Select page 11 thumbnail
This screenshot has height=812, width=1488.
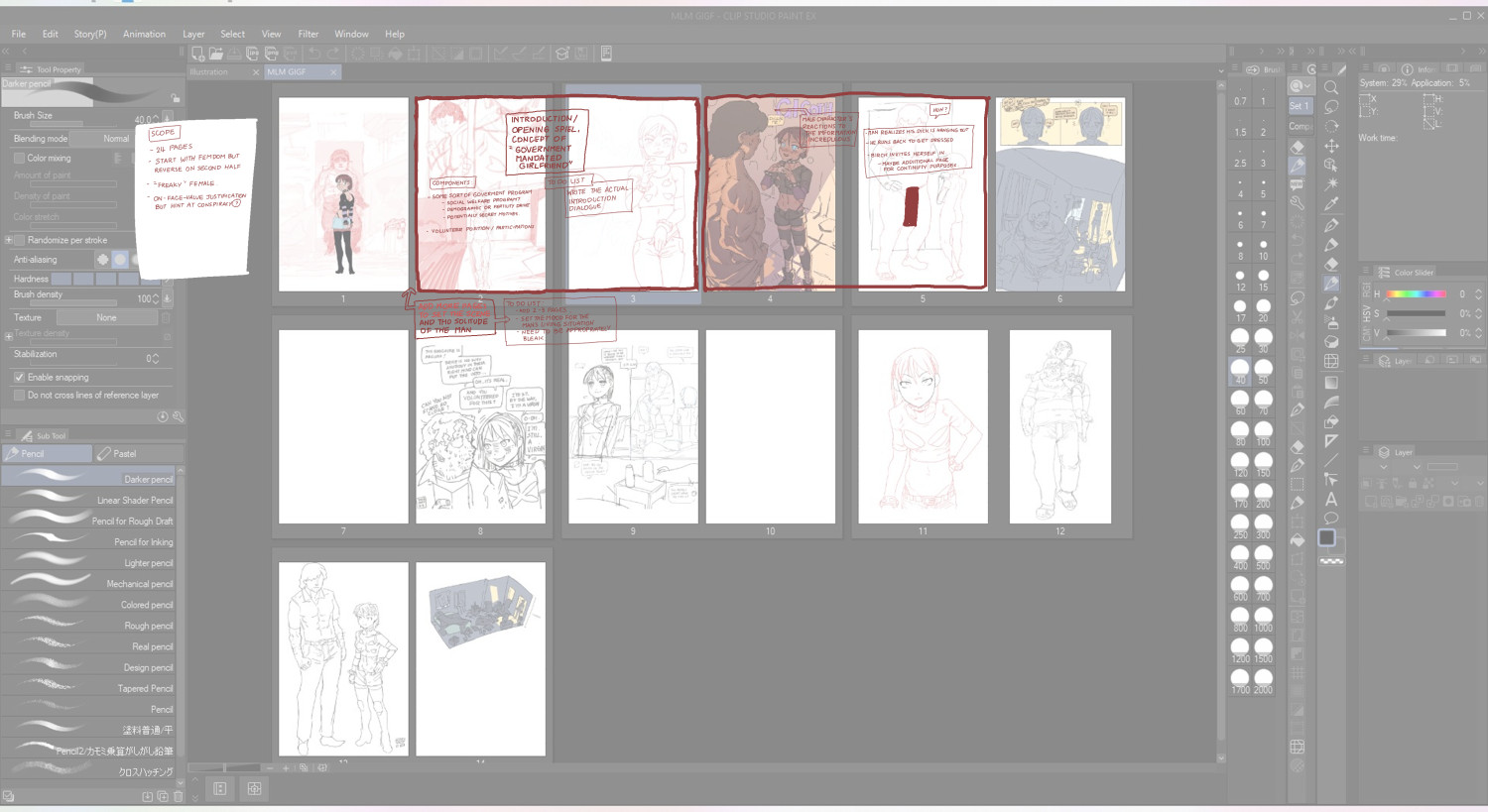pos(923,426)
